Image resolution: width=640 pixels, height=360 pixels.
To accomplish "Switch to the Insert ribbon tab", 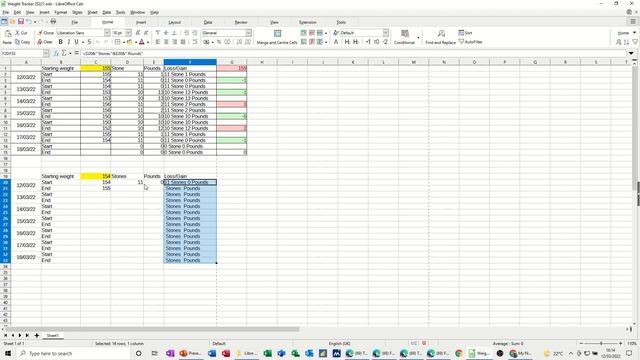I will (x=141, y=22).
